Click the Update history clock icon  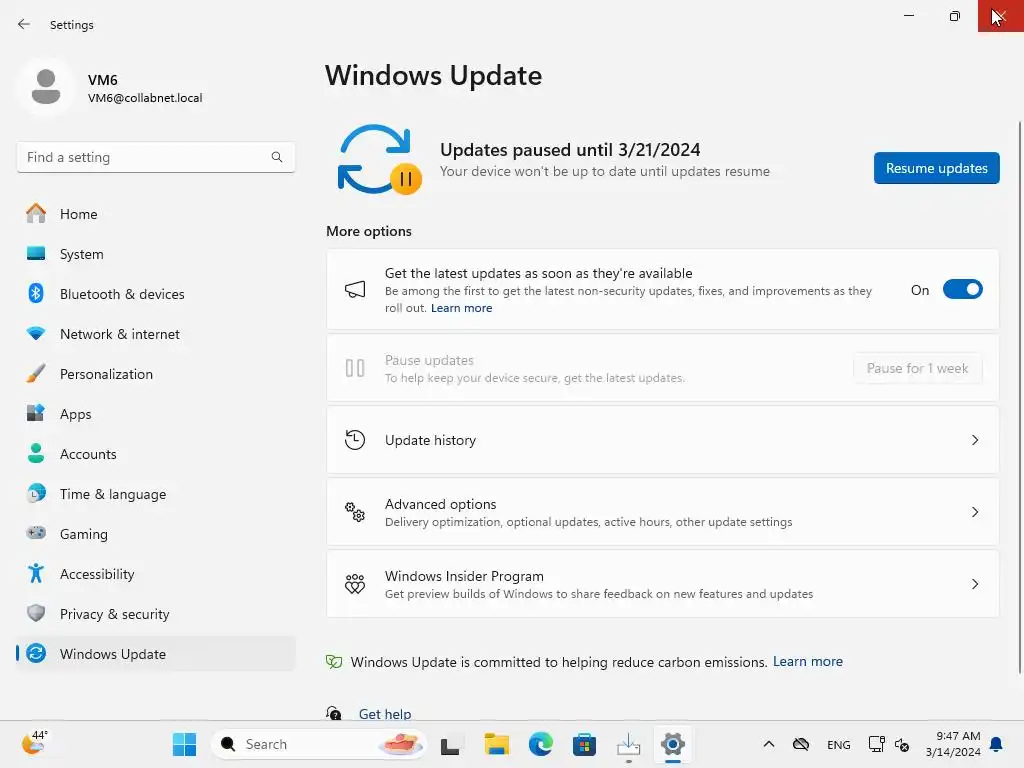[355, 440]
